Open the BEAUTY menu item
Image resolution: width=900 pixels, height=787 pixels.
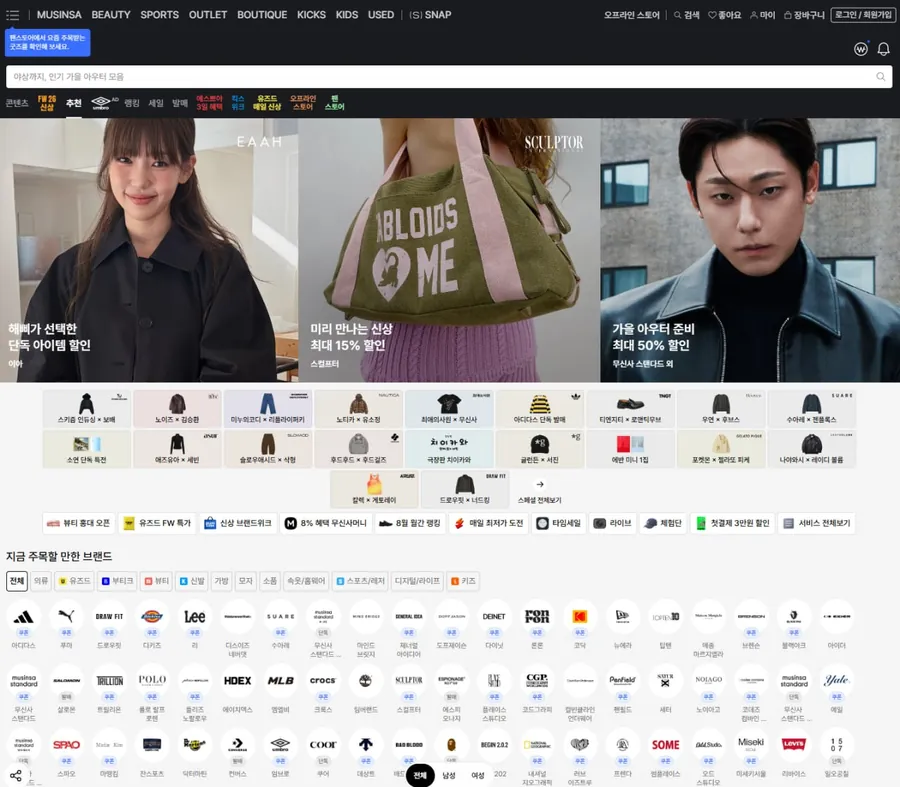point(111,15)
